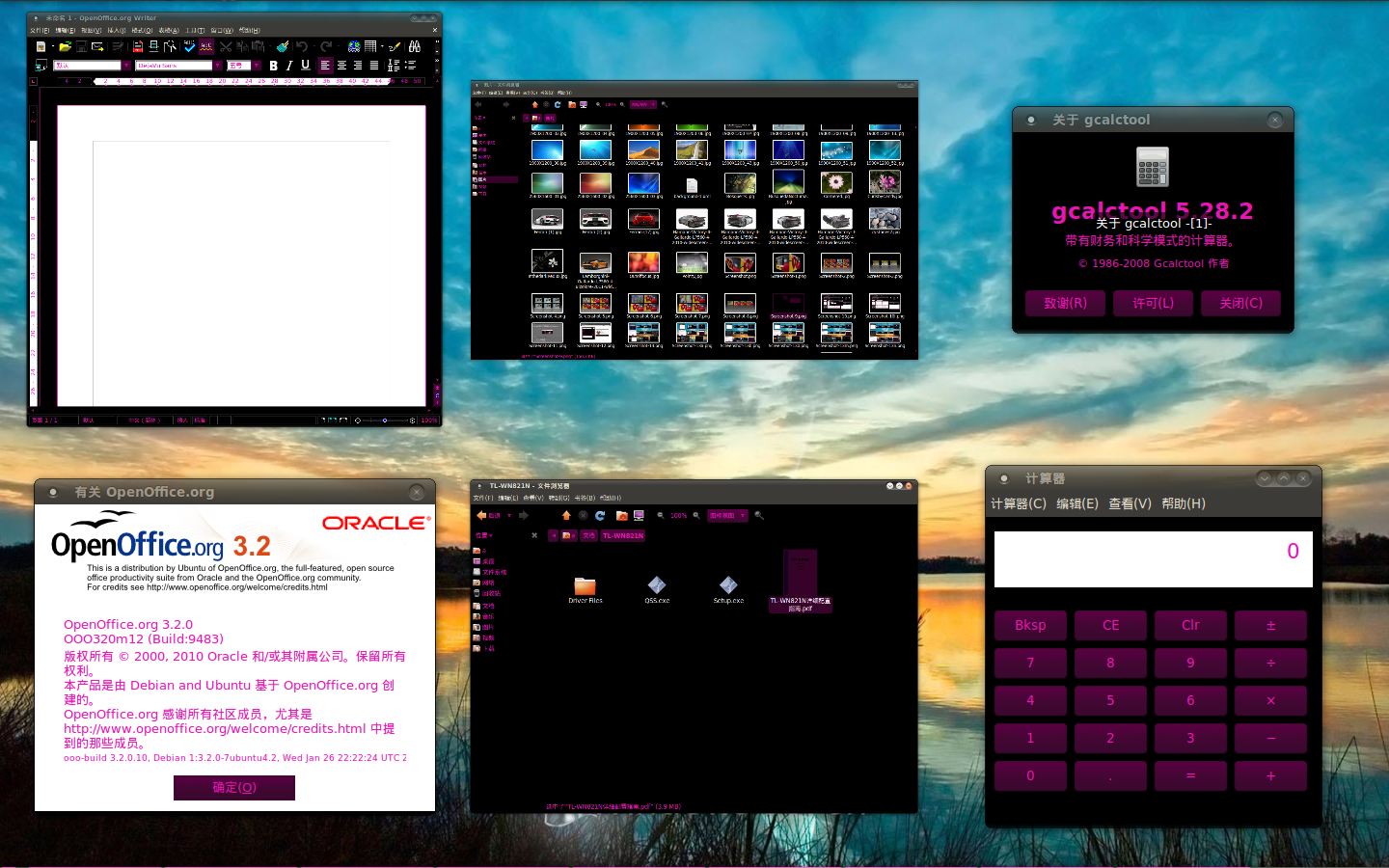Select the Driver Files folder
1389x868 pixels.
(x=585, y=590)
